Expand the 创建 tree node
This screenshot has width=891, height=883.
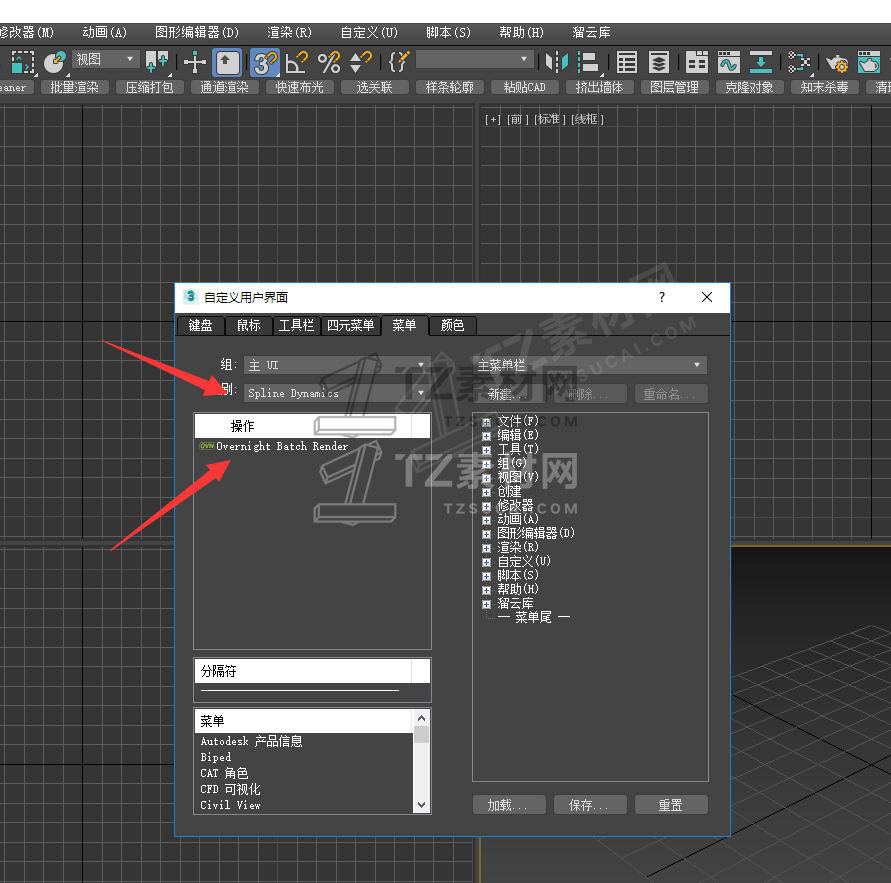point(486,492)
